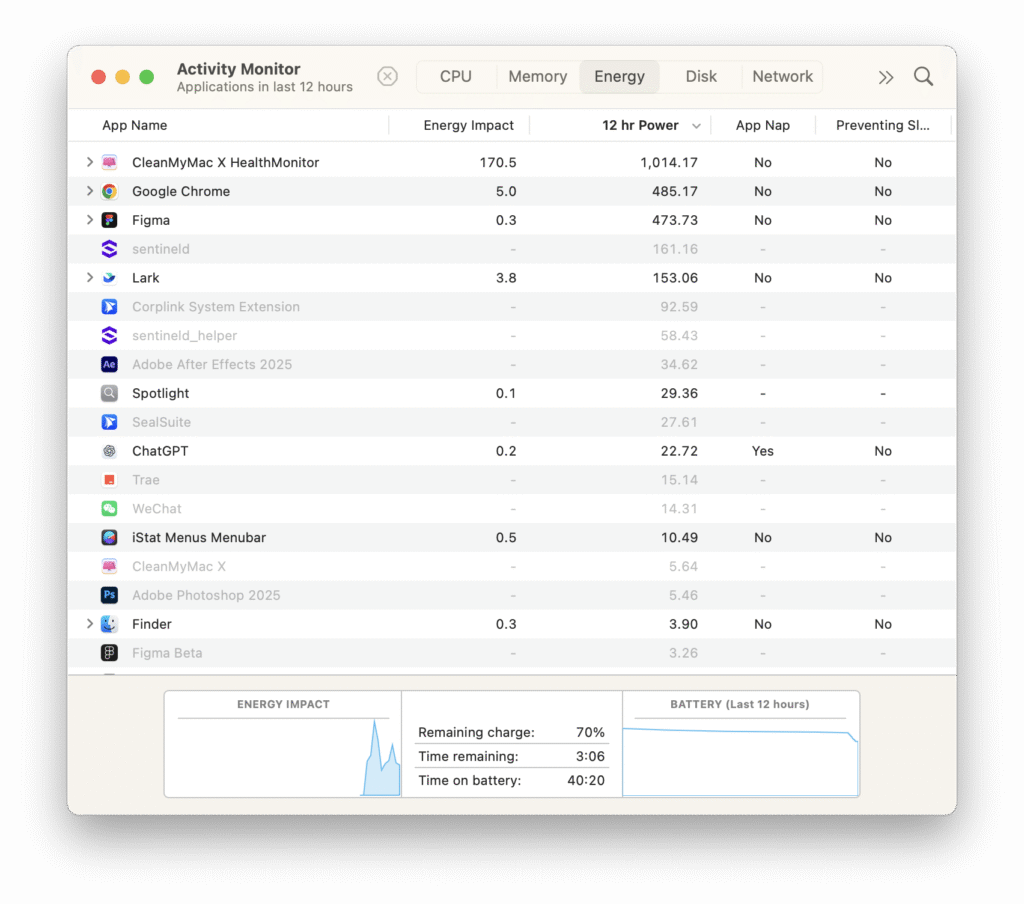Click the WeChat app icon
Image resolution: width=1024 pixels, height=904 pixels.
pos(109,508)
